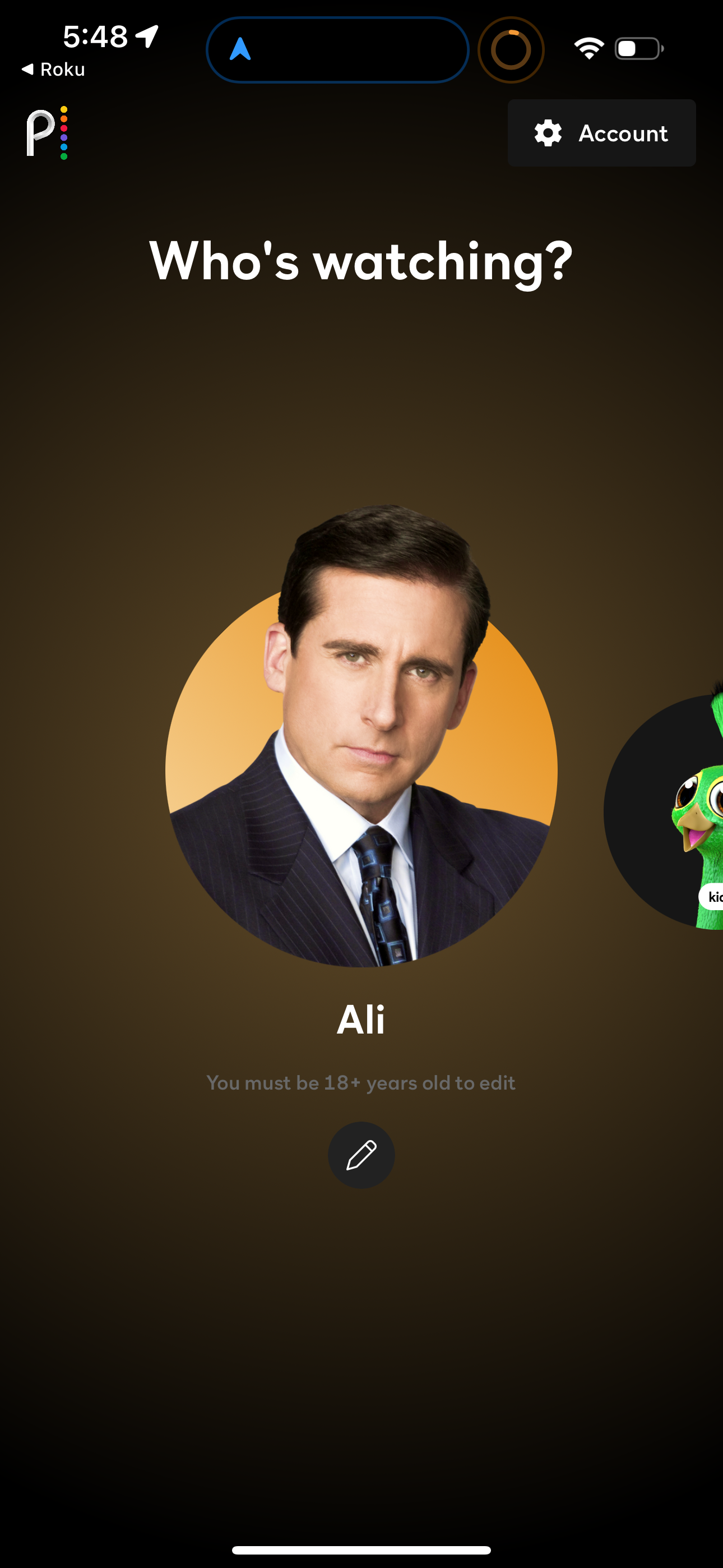Tap the Wi-Fi status icon
The image size is (723, 1568).
point(588,48)
